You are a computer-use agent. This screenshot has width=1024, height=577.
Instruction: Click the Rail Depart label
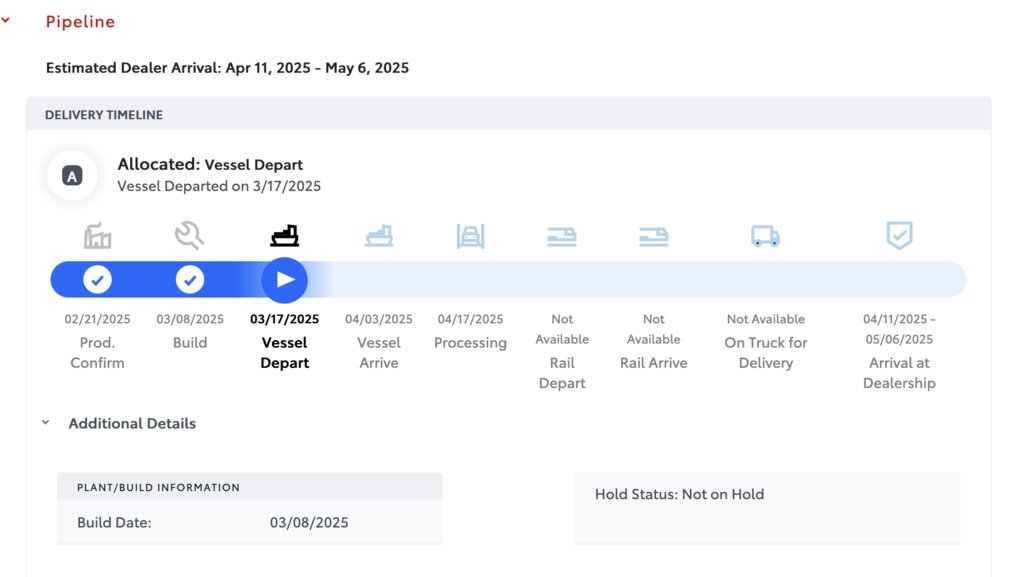point(562,373)
